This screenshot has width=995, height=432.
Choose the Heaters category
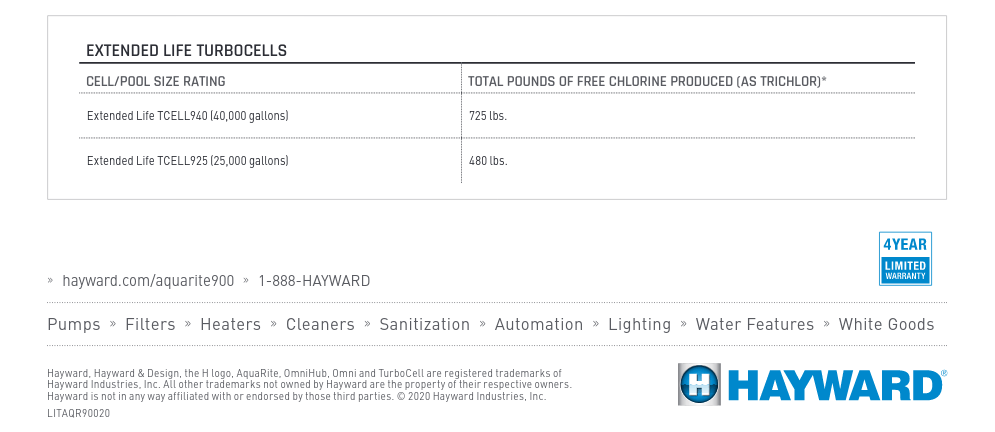coord(230,324)
